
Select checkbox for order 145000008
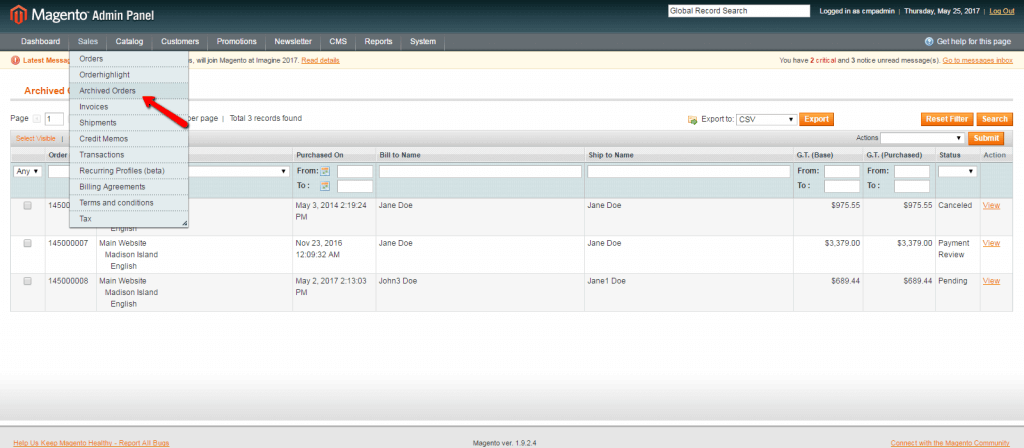(28, 281)
